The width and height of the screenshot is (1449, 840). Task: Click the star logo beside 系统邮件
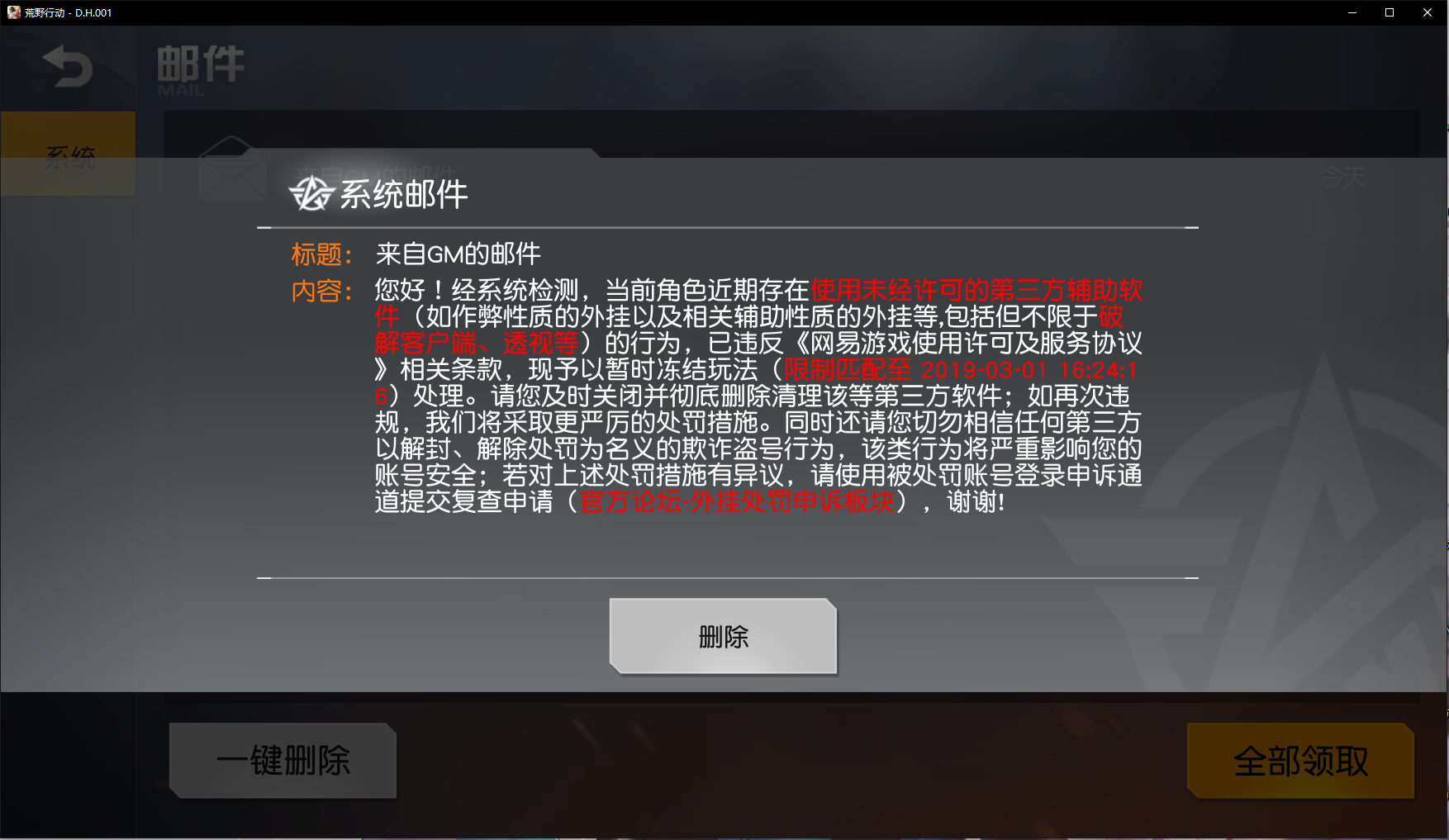pyautogui.click(x=311, y=194)
